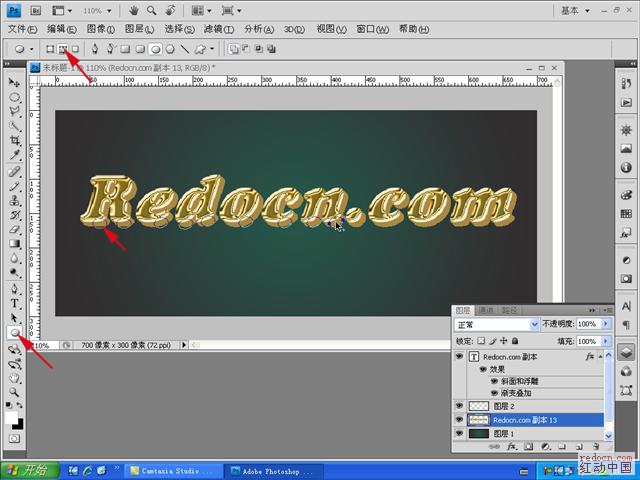Open the blend mode dropdown showing 正常
Viewport: 640px width, 480px height.
[x=497, y=324]
